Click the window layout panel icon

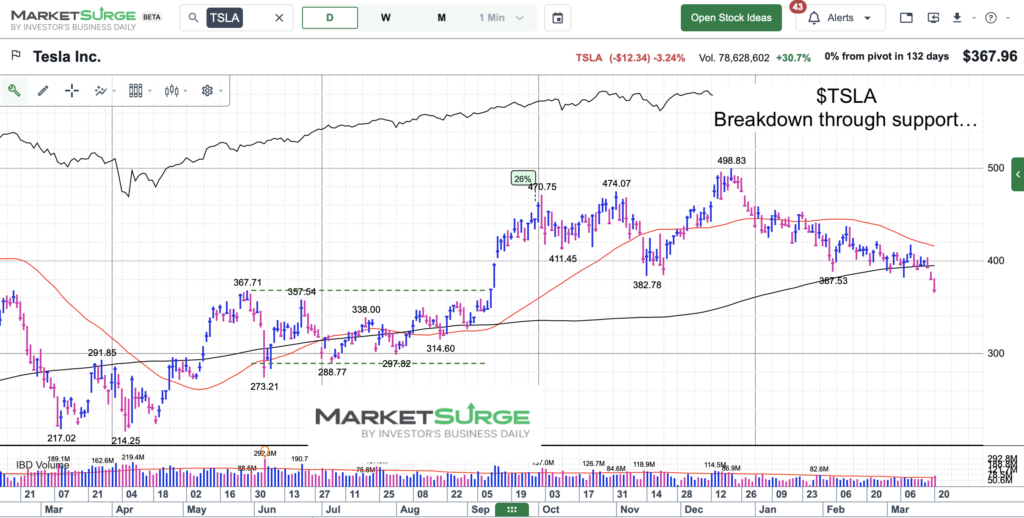point(906,18)
